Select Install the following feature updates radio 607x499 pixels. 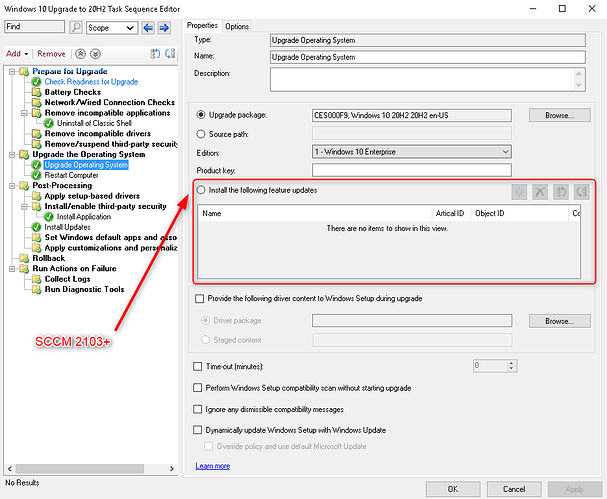pos(201,190)
